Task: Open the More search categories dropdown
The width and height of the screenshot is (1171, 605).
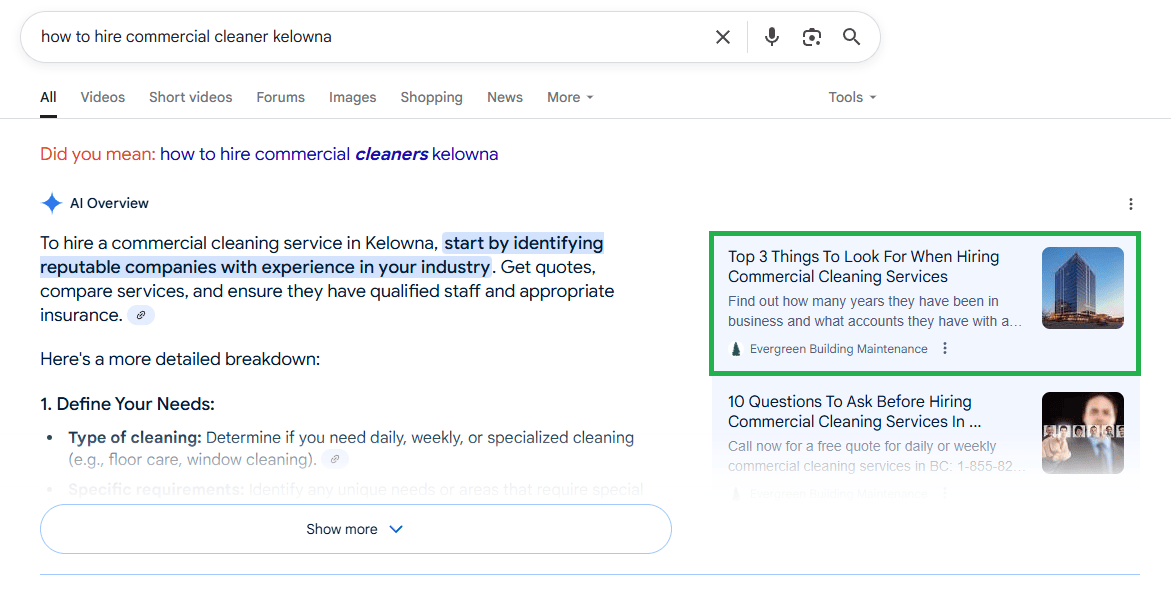Action: 569,97
